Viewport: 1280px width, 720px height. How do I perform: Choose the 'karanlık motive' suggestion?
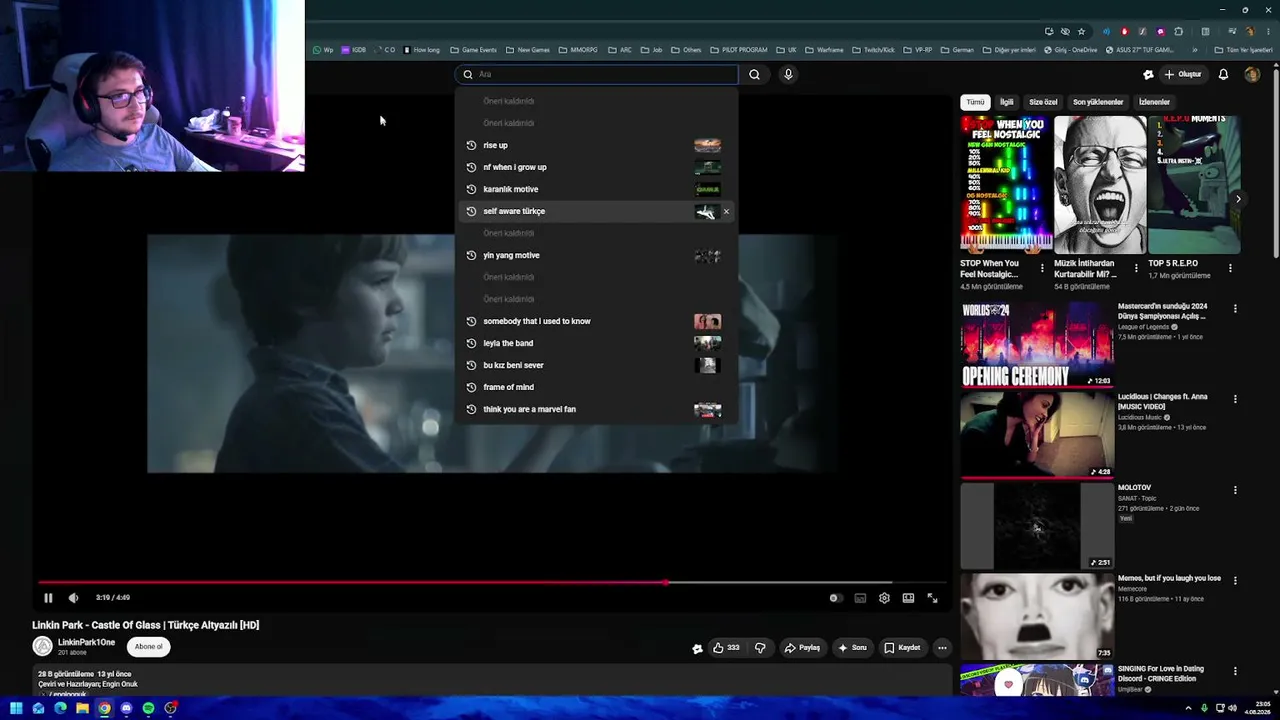click(596, 189)
